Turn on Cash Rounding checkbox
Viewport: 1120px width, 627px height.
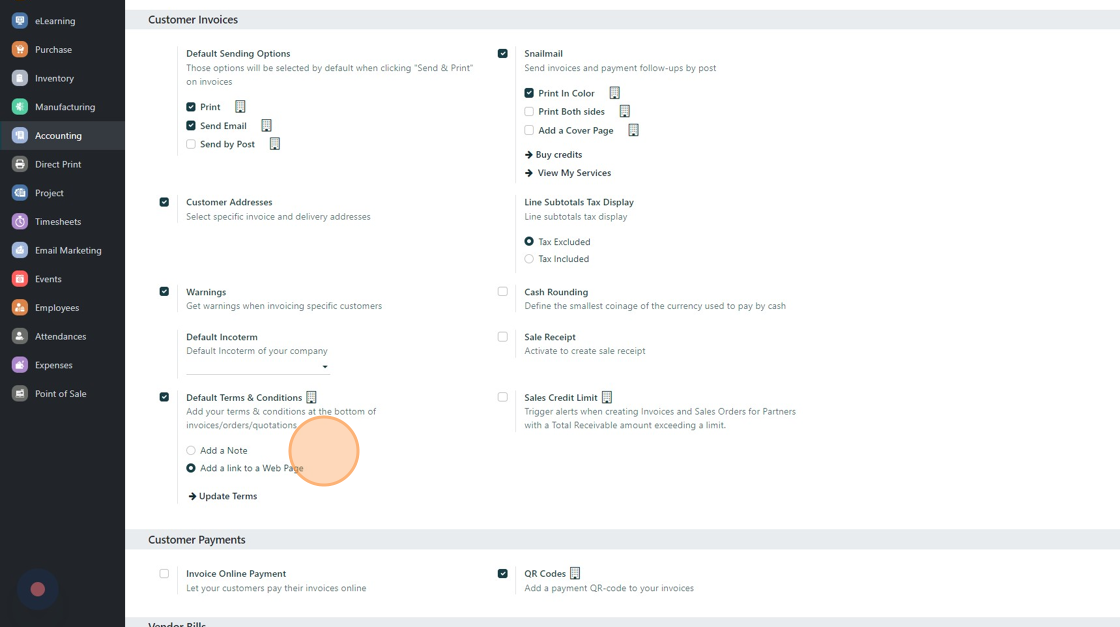click(x=503, y=292)
